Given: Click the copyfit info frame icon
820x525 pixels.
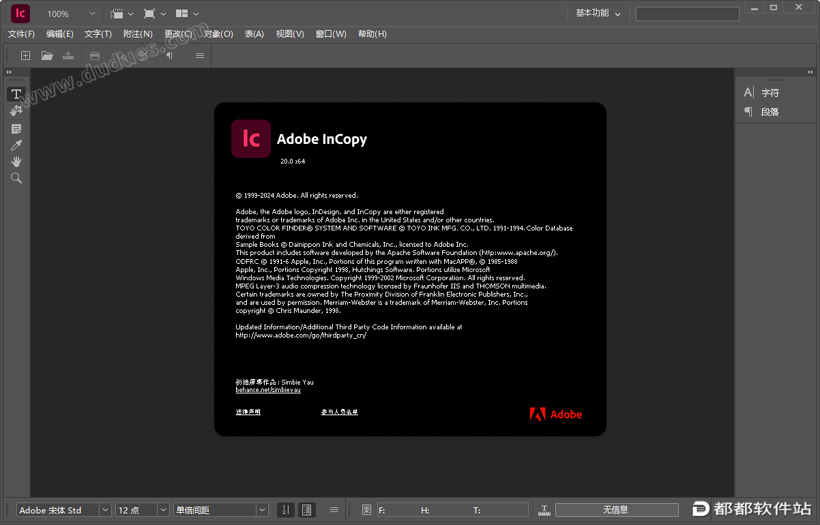Looking at the screenshot, I should 367,509.
